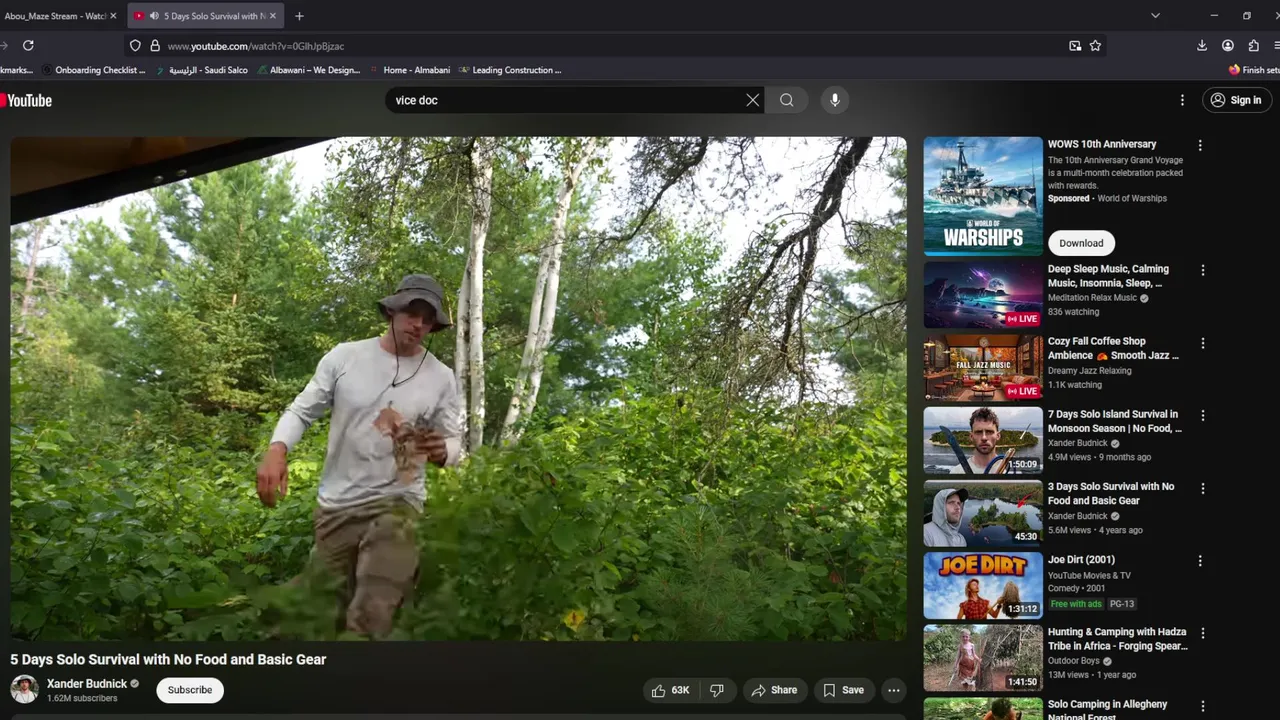
Task: Open Onboarding Checklist bookmark
Action: [94, 70]
